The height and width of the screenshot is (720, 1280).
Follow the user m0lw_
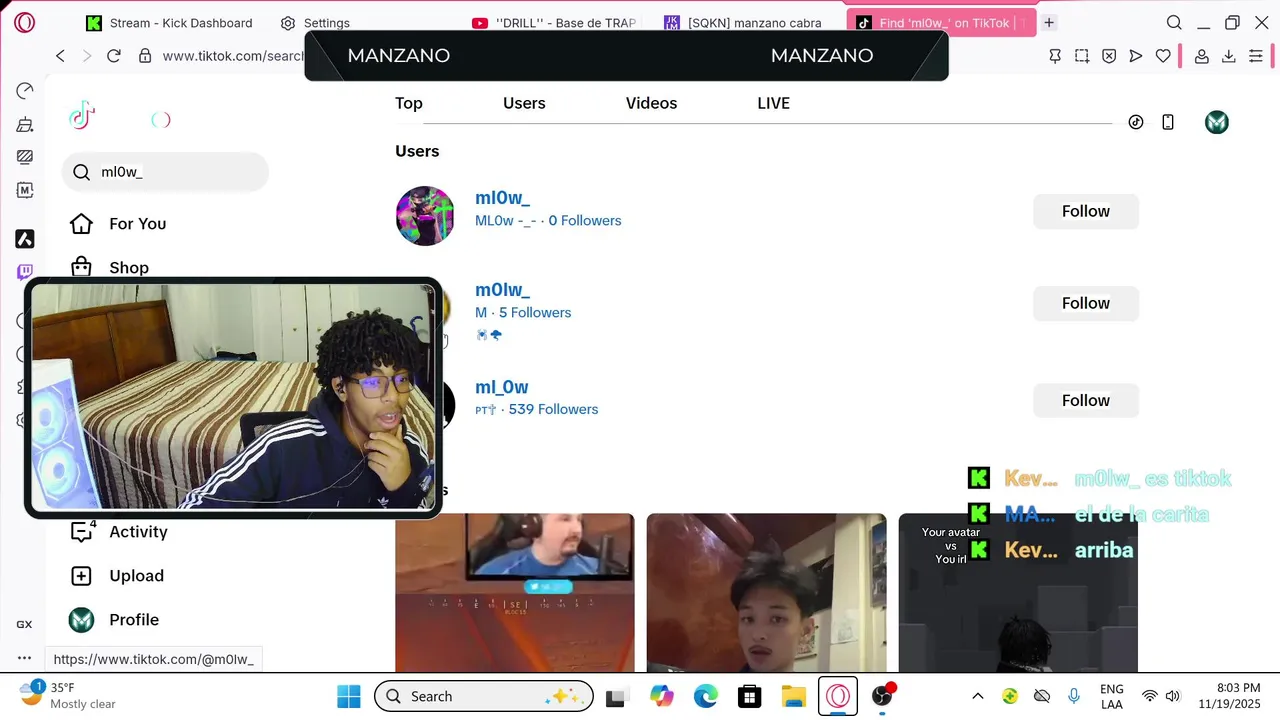pyautogui.click(x=1086, y=303)
